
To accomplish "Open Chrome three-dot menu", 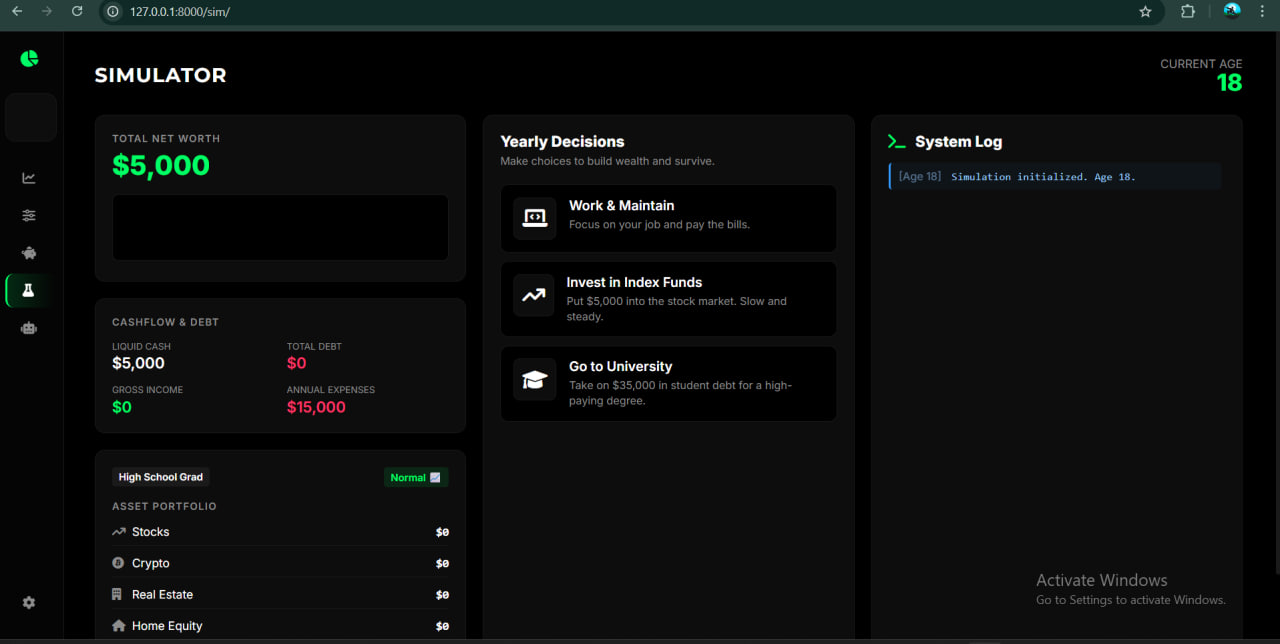I will (1263, 11).
